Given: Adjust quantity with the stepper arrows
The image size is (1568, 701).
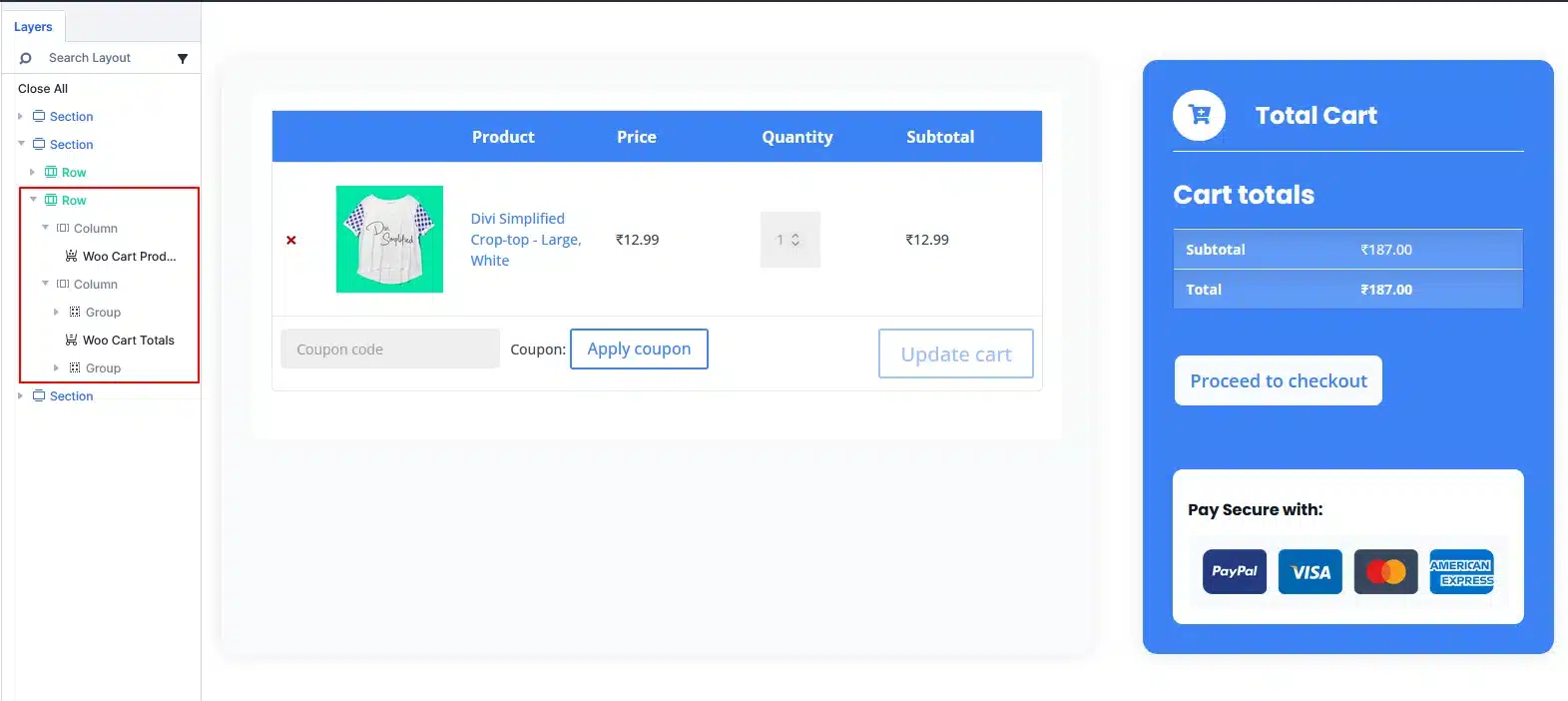Looking at the screenshot, I should pos(795,240).
